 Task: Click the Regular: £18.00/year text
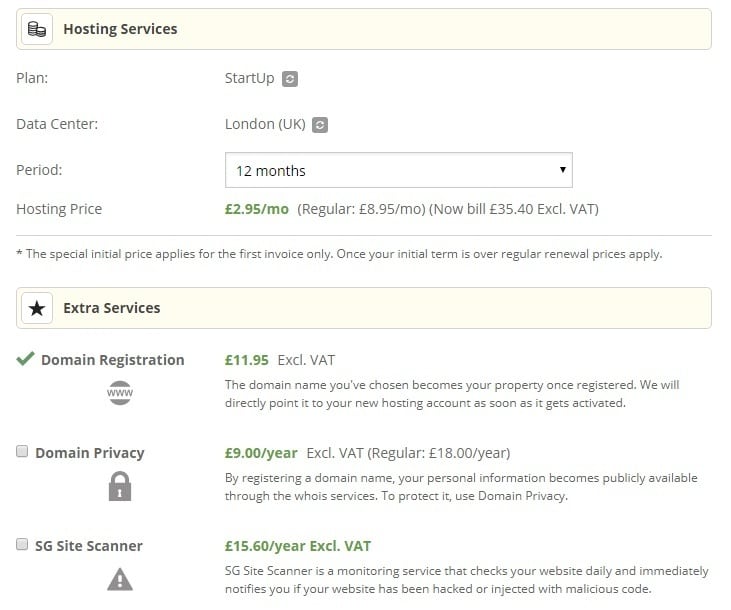(439, 453)
